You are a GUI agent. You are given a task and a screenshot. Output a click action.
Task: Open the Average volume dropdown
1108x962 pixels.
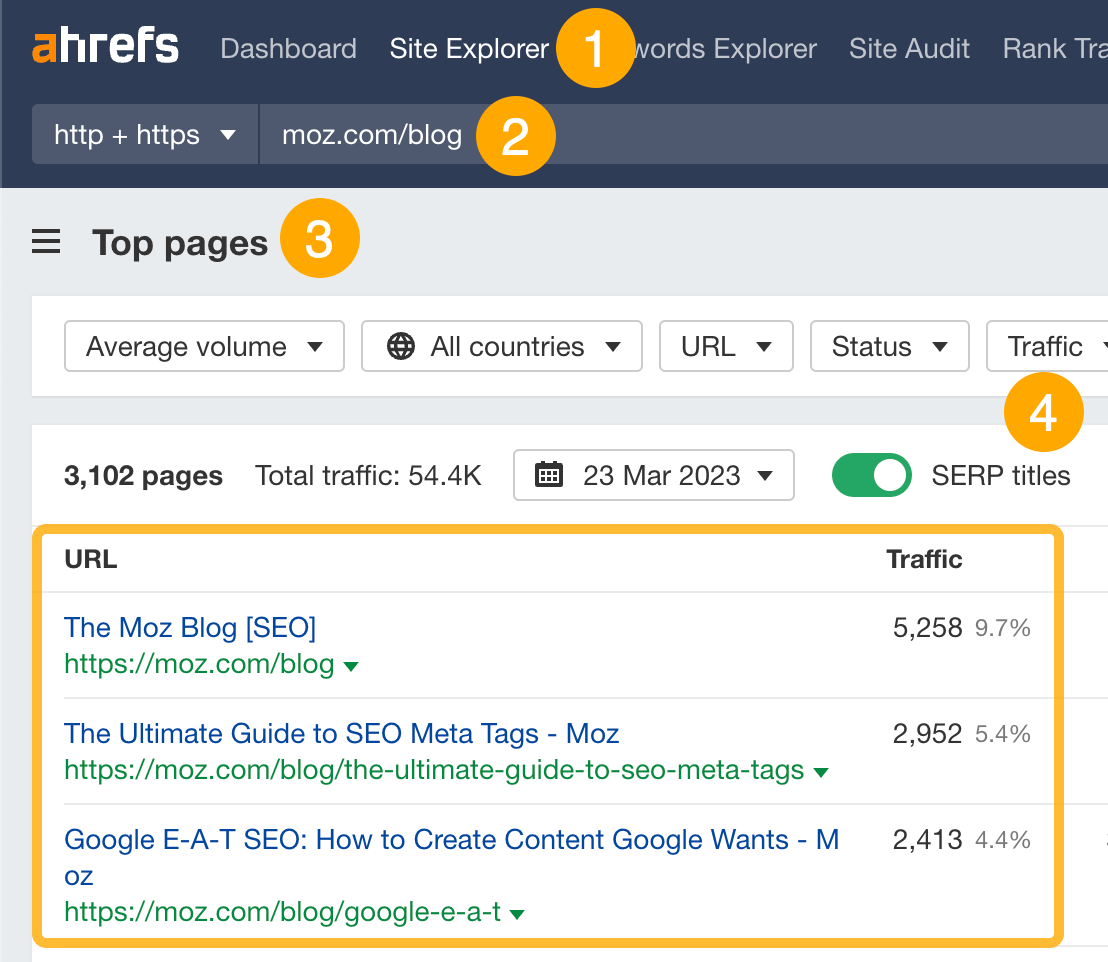204,346
